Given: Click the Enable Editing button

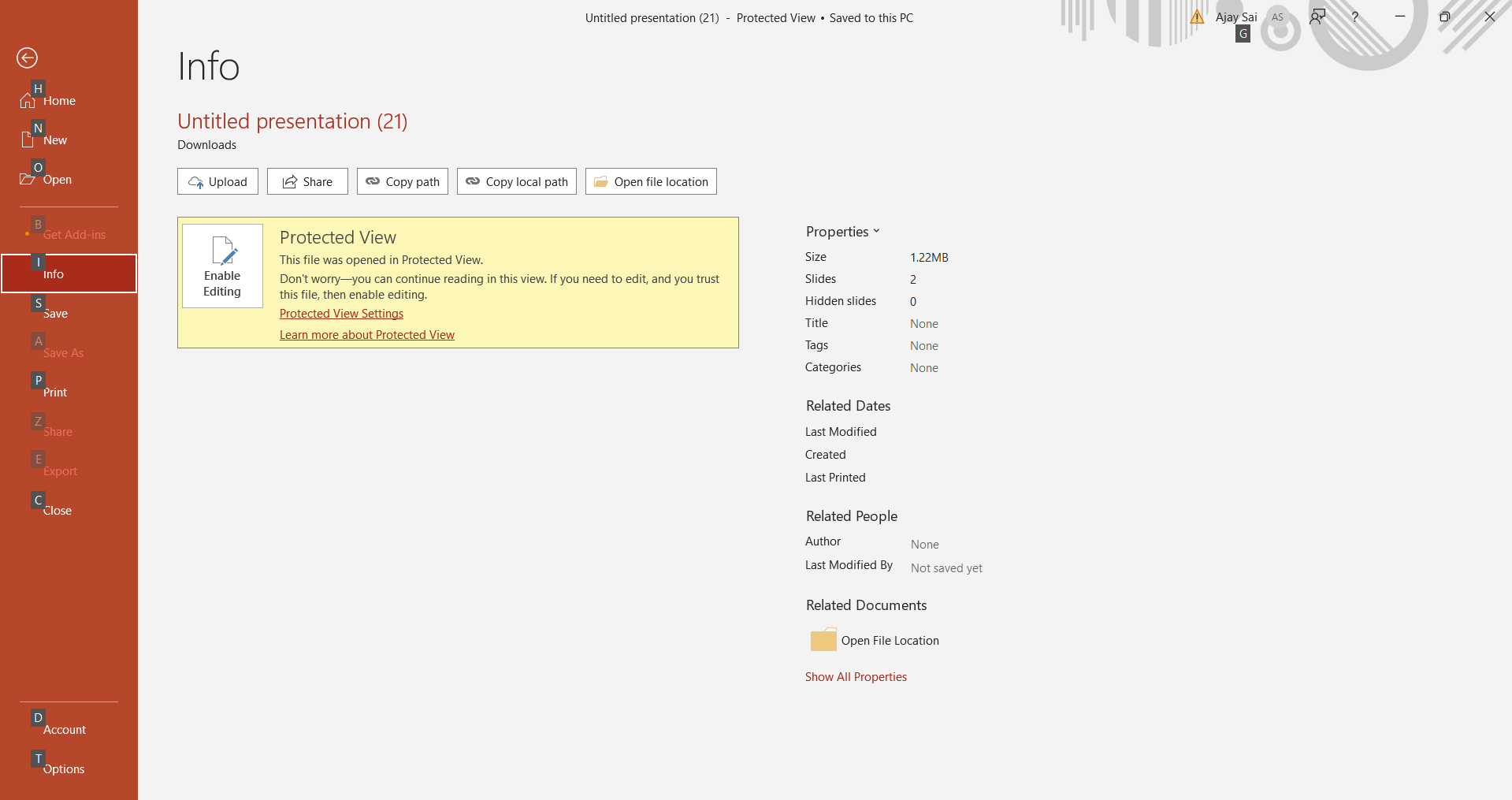Looking at the screenshot, I should tap(222, 266).
